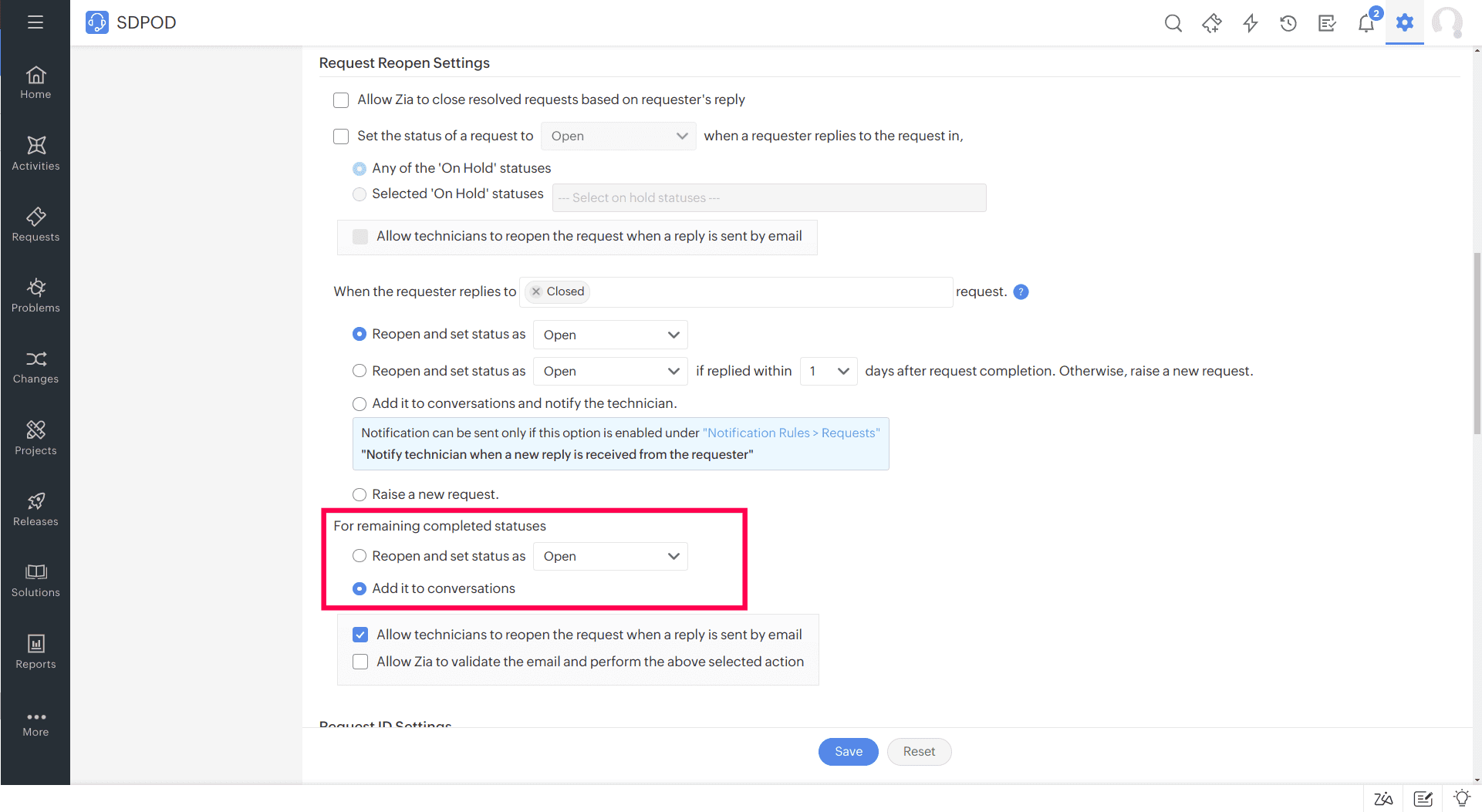The image size is (1482, 812).
Task: Select Add it to conversations and notify technician
Action: point(360,403)
